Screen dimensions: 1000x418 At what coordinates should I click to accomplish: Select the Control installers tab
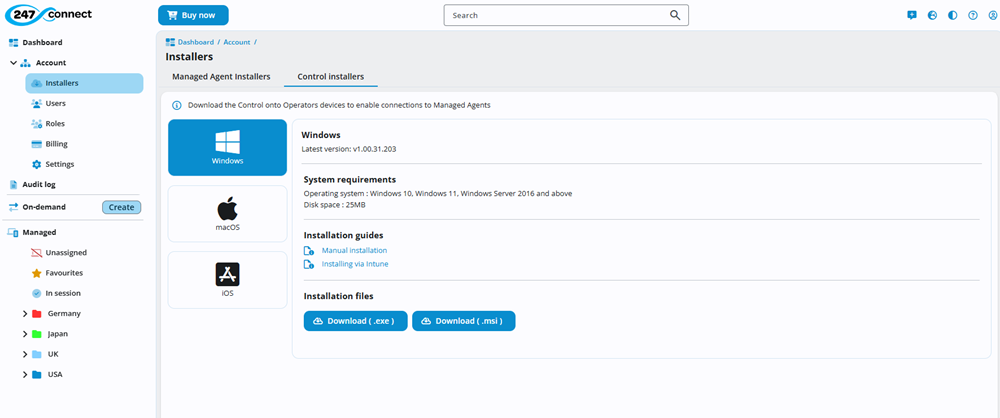331,77
